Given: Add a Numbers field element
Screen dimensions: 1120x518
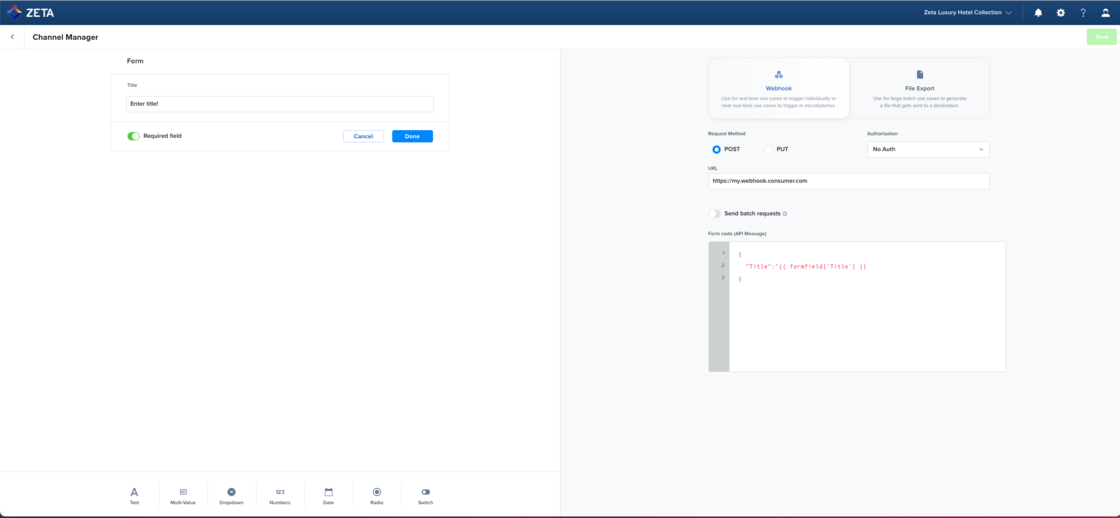Looking at the screenshot, I should pos(280,495).
